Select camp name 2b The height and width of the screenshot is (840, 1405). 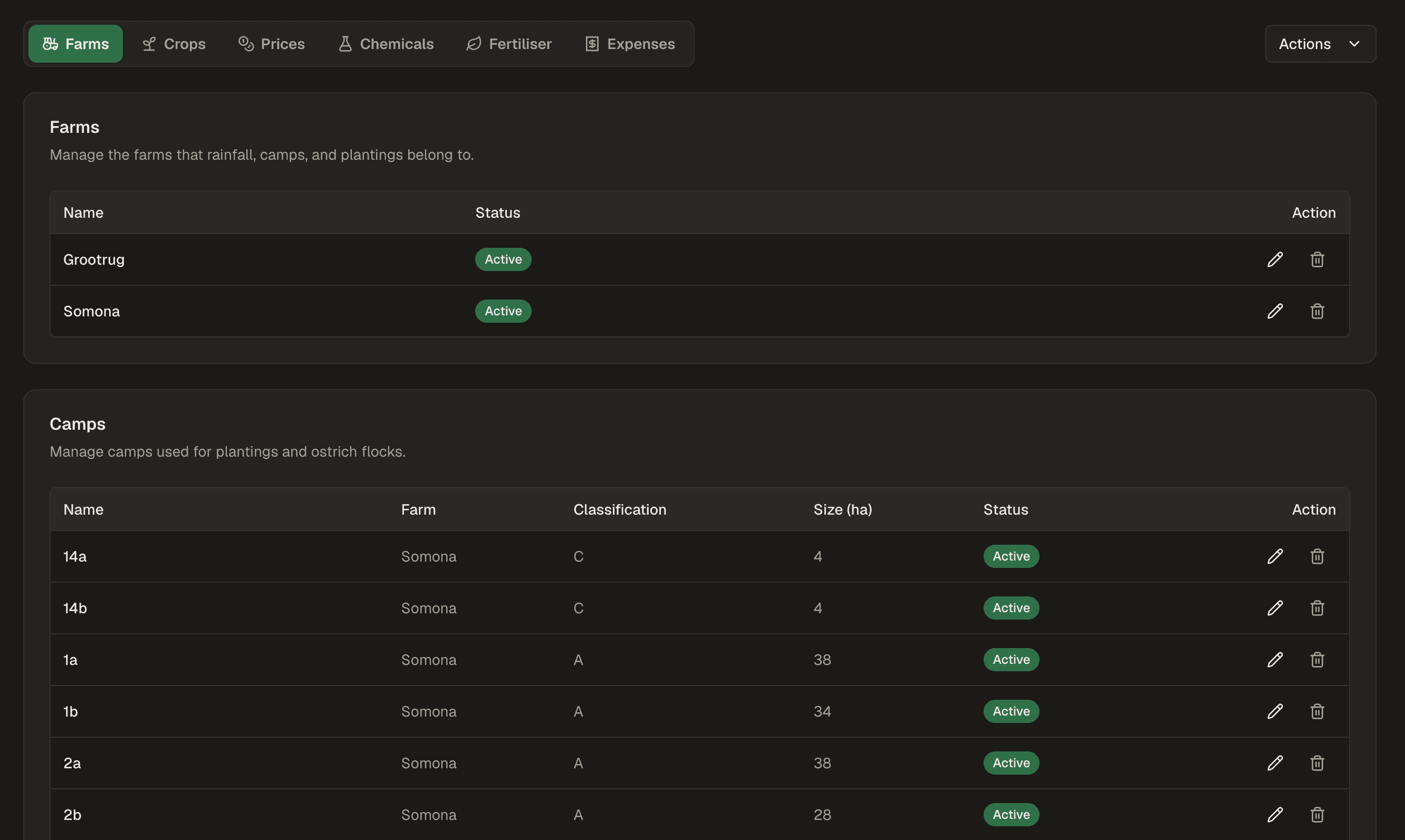[72, 815]
